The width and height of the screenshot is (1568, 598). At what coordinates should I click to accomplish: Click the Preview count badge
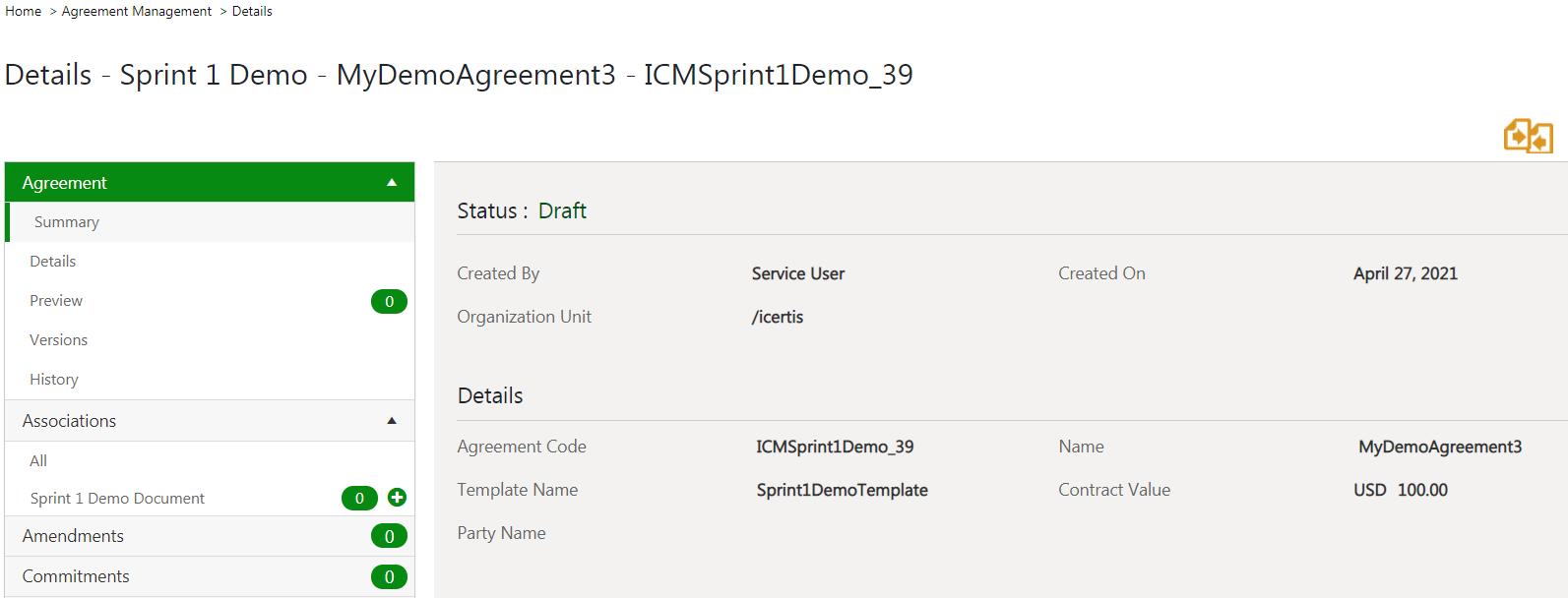389,302
